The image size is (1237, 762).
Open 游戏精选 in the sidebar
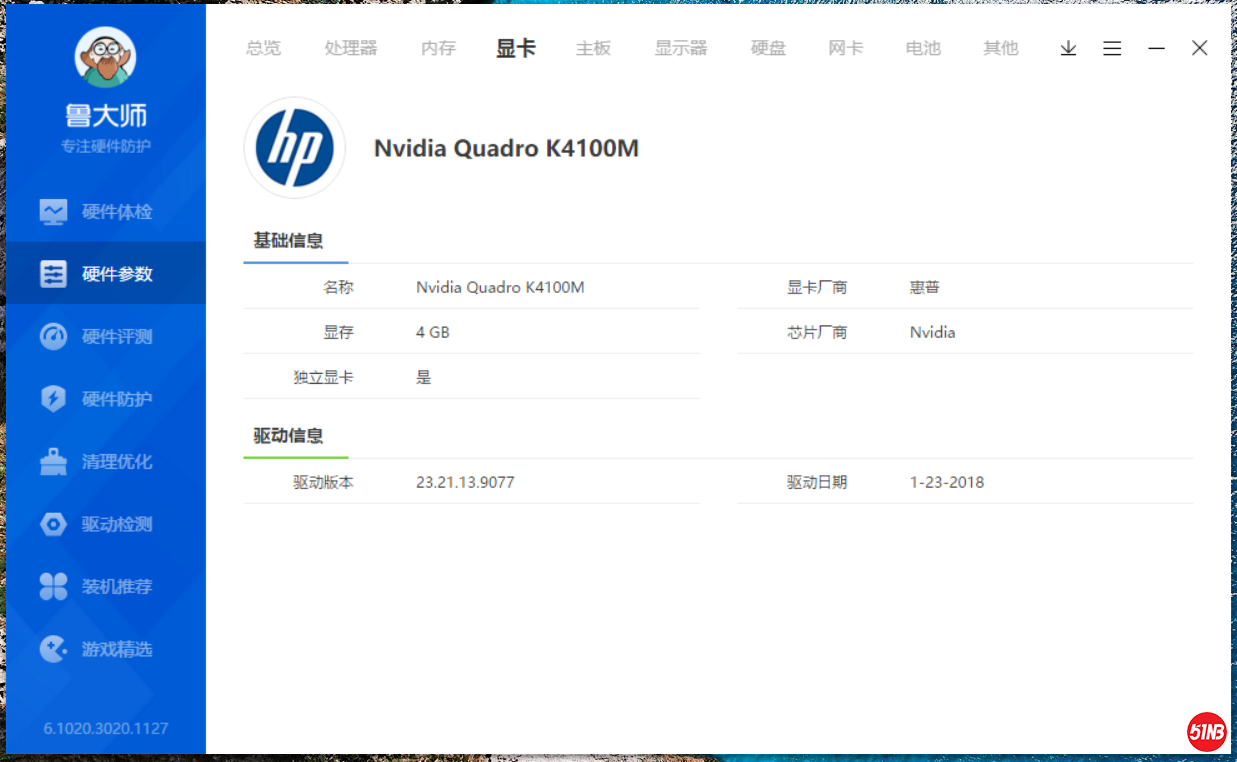click(106, 649)
